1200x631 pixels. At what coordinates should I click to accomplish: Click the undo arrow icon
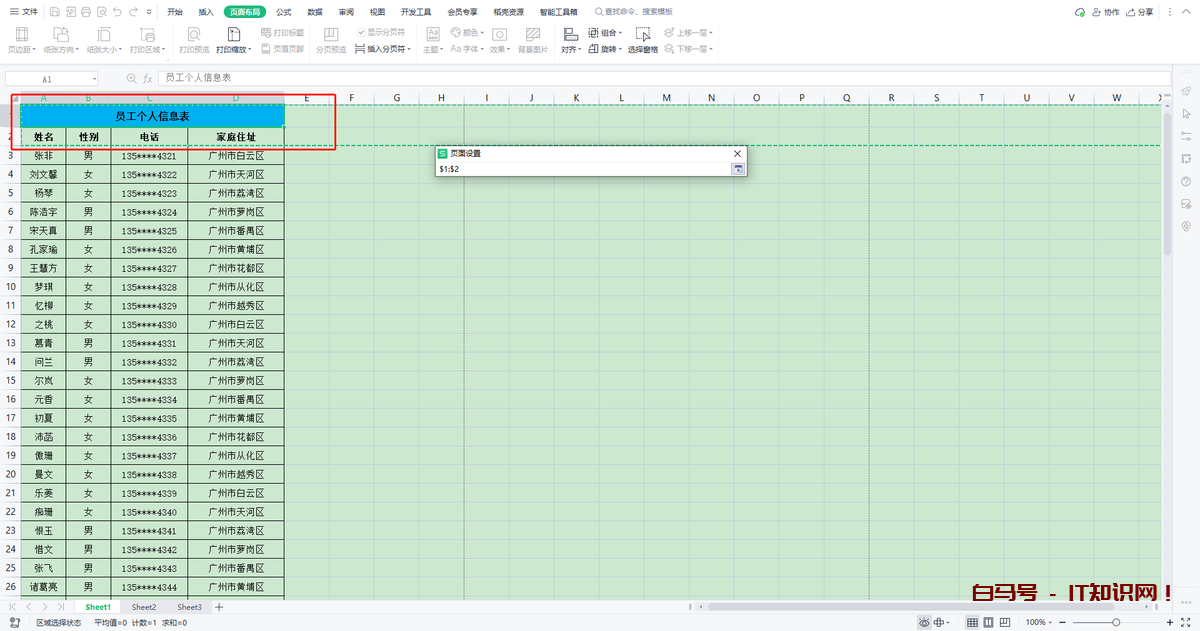[118, 12]
